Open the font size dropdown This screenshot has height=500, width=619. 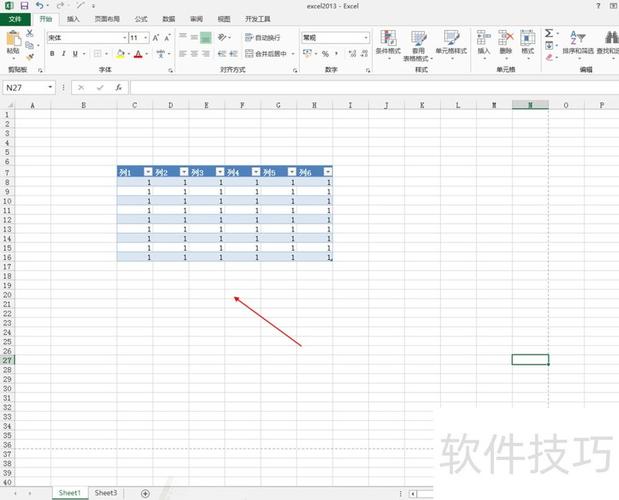(x=146, y=38)
